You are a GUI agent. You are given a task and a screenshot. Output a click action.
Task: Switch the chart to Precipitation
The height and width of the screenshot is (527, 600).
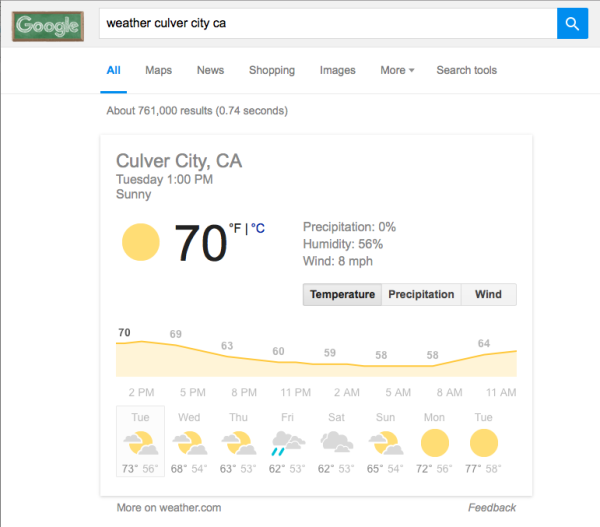click(x=421, y=294)
